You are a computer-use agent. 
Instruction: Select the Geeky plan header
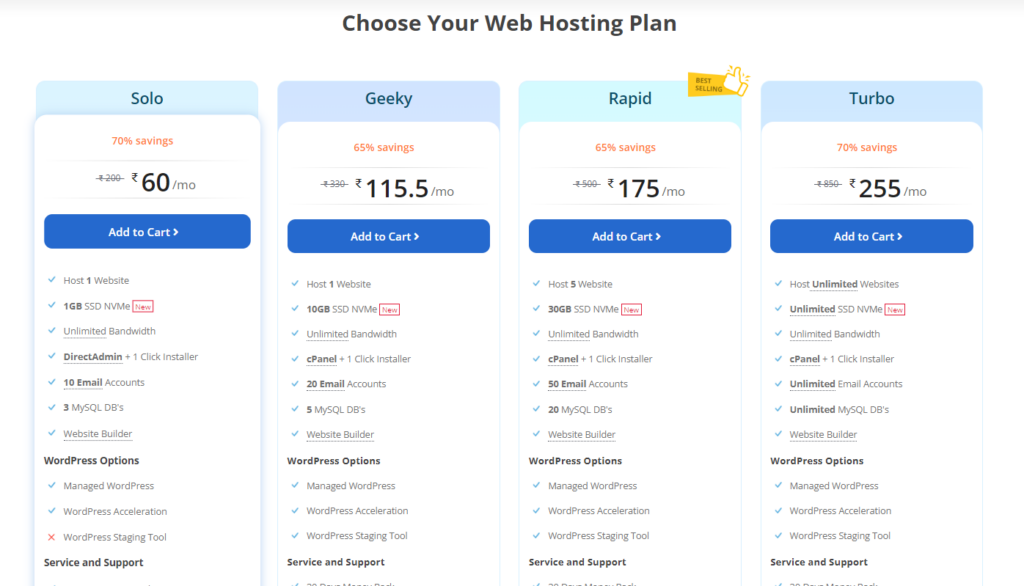[x=388, y=98]
